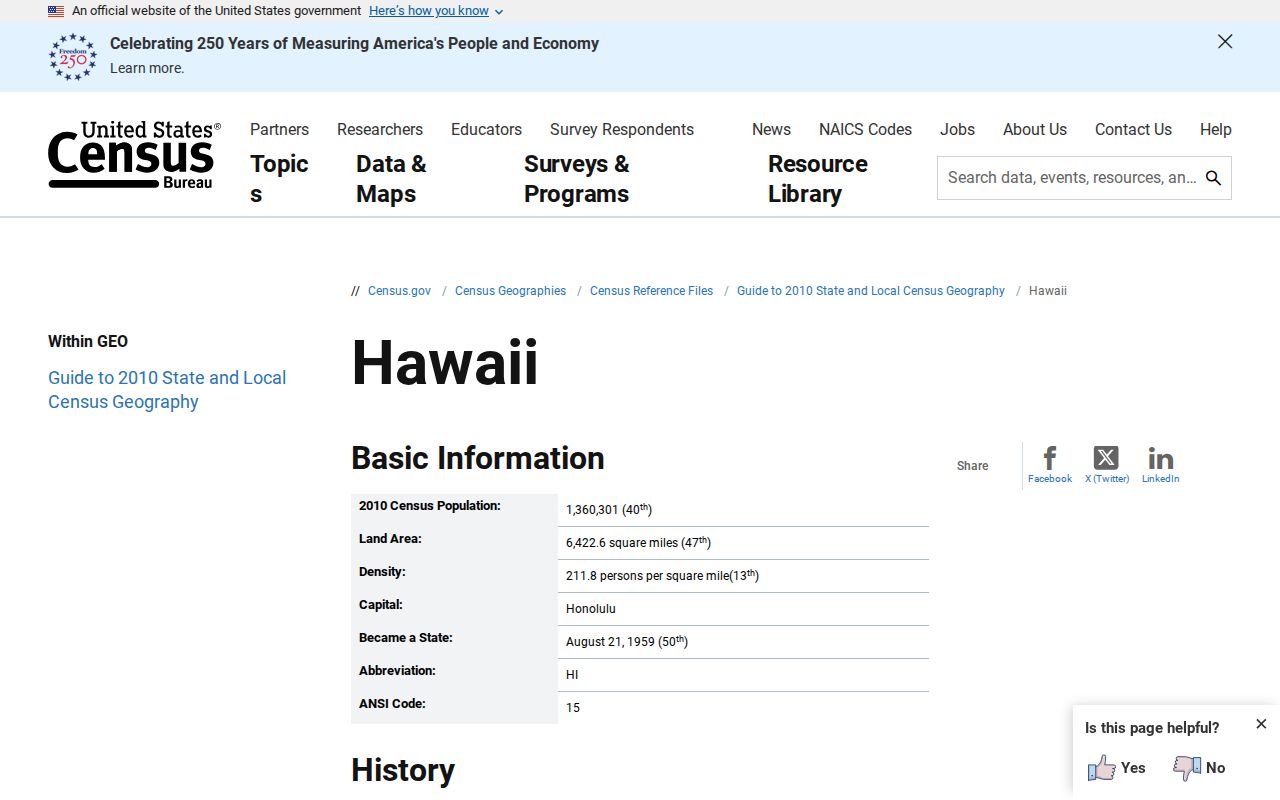Select the 'August 21, 1959' statehood date
Screen dimensions: 1280x800
tap(610, 642)
